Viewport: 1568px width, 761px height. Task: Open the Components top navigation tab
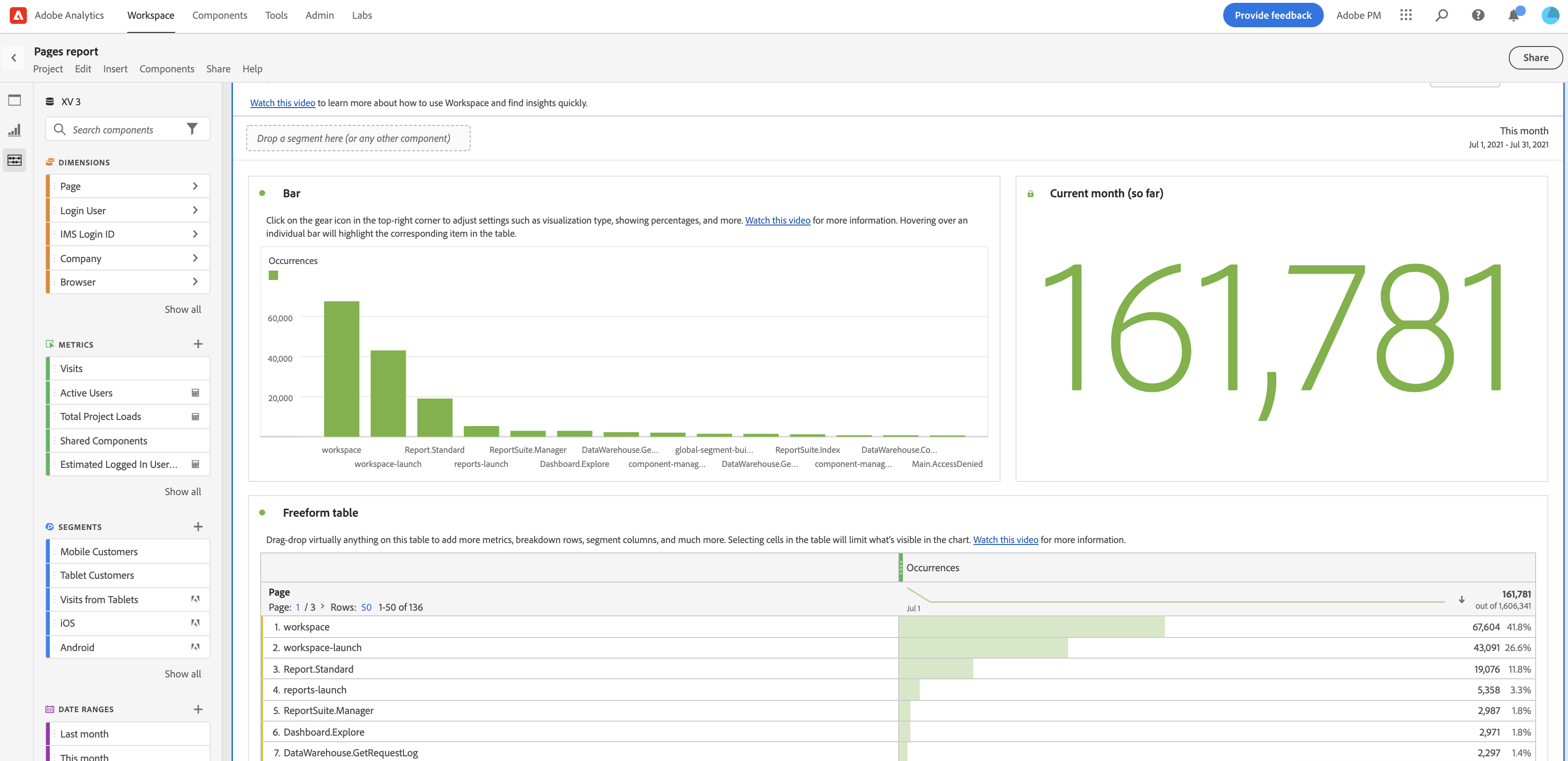tap(219, 15)
